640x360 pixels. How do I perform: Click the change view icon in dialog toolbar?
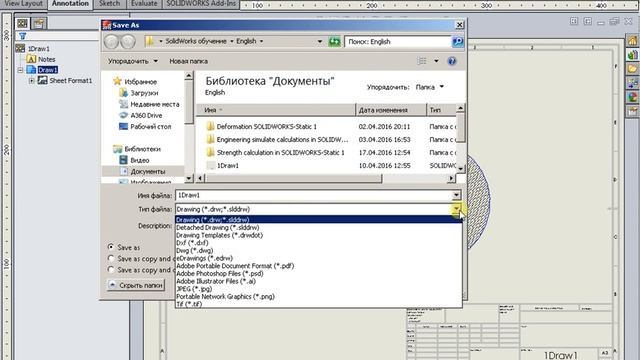point(422,61)
